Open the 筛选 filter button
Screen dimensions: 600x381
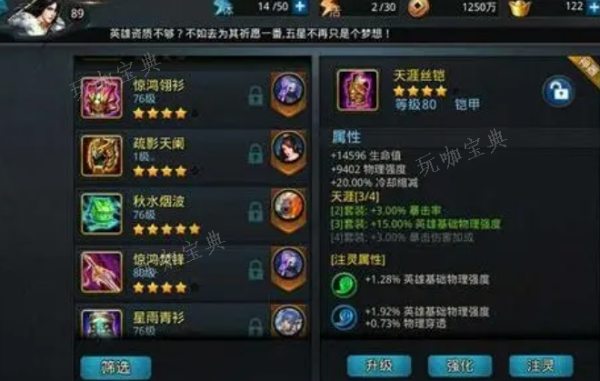click(x=116, y=367)
